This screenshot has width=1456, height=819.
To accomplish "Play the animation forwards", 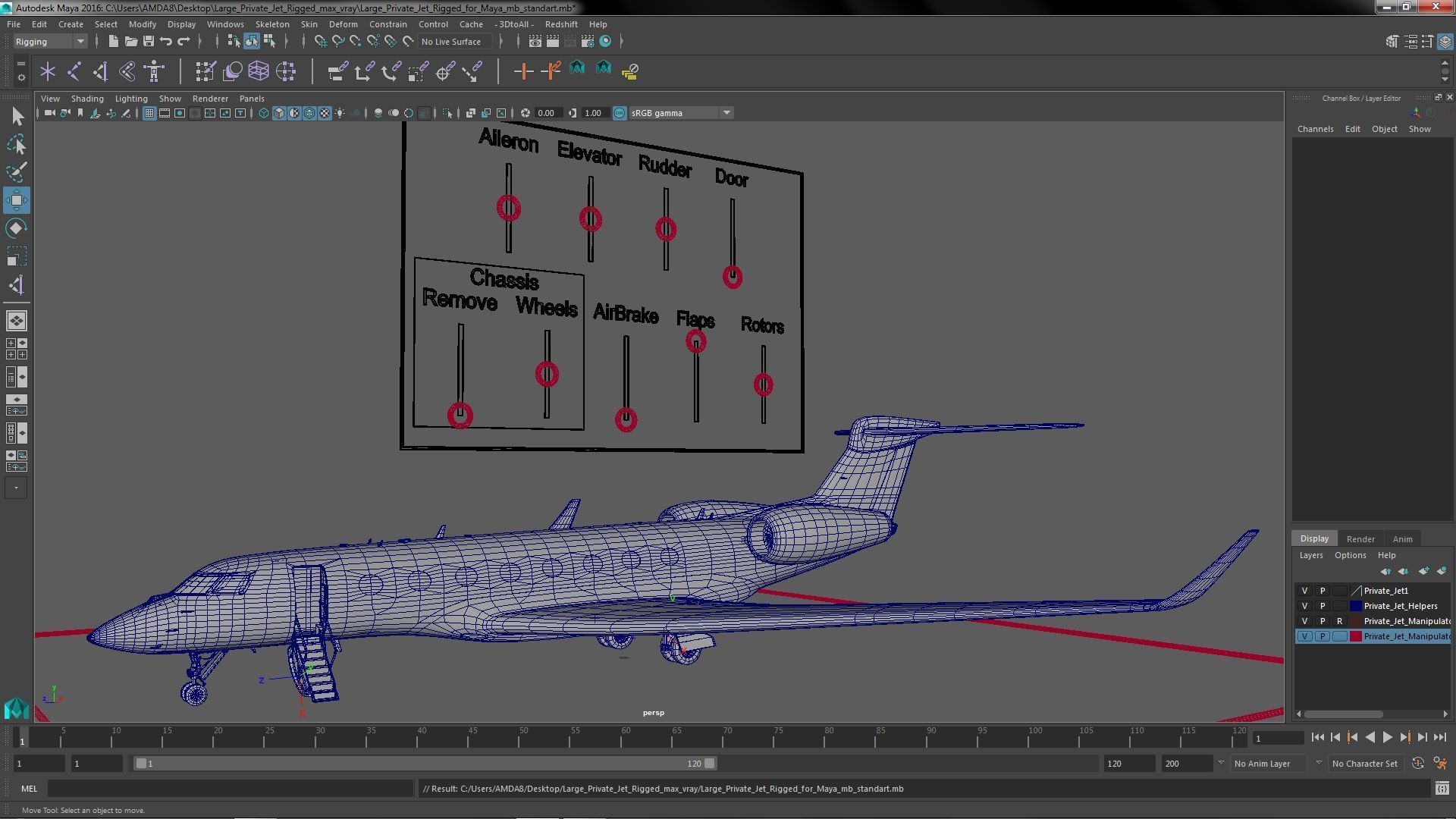I will pyautogui.click(x=1387, y=737).
